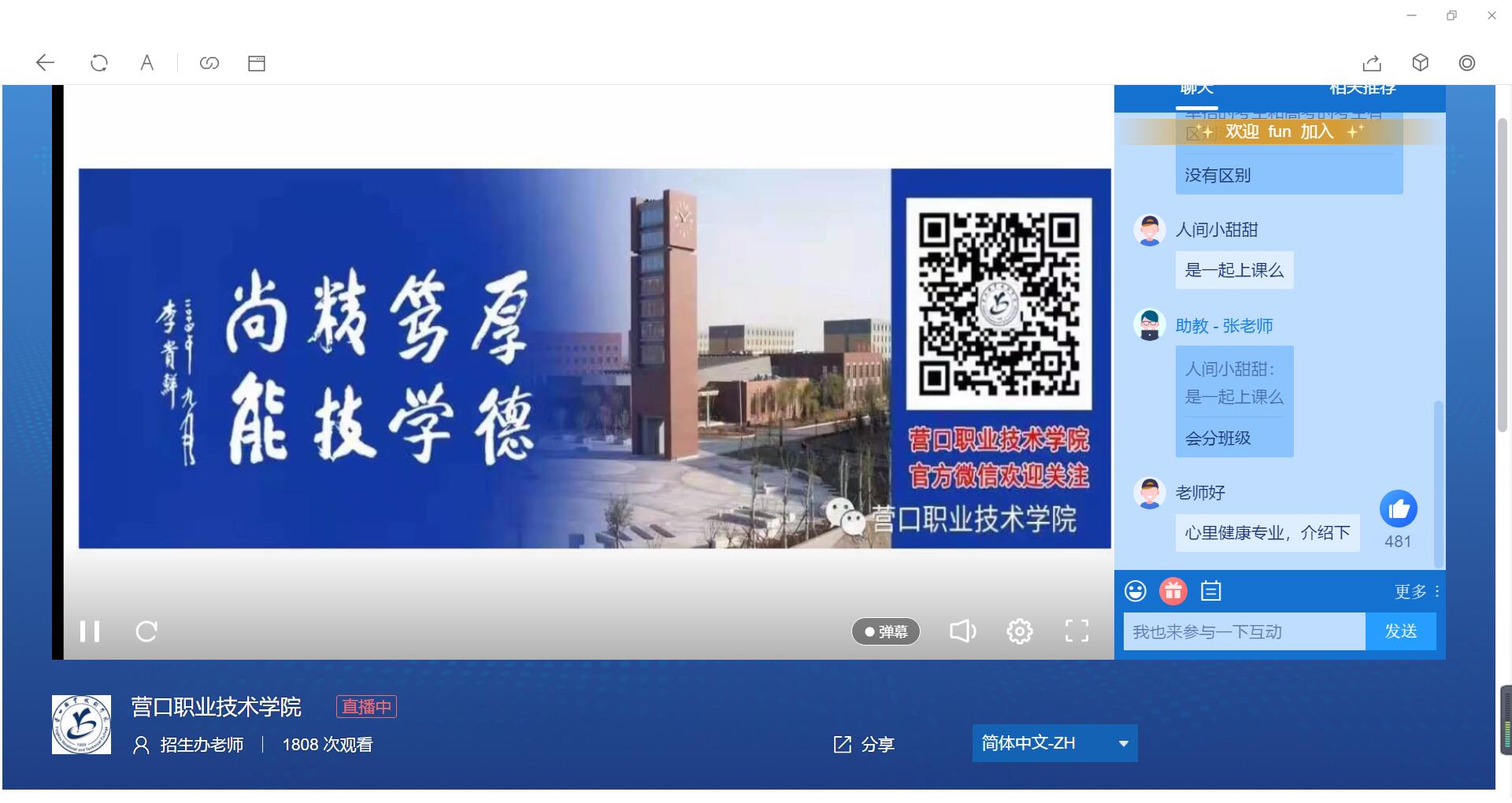Click the share export icon at top right
Image resolution: width=1512 pixels, height=803 pixels.
coord(1372,63)
